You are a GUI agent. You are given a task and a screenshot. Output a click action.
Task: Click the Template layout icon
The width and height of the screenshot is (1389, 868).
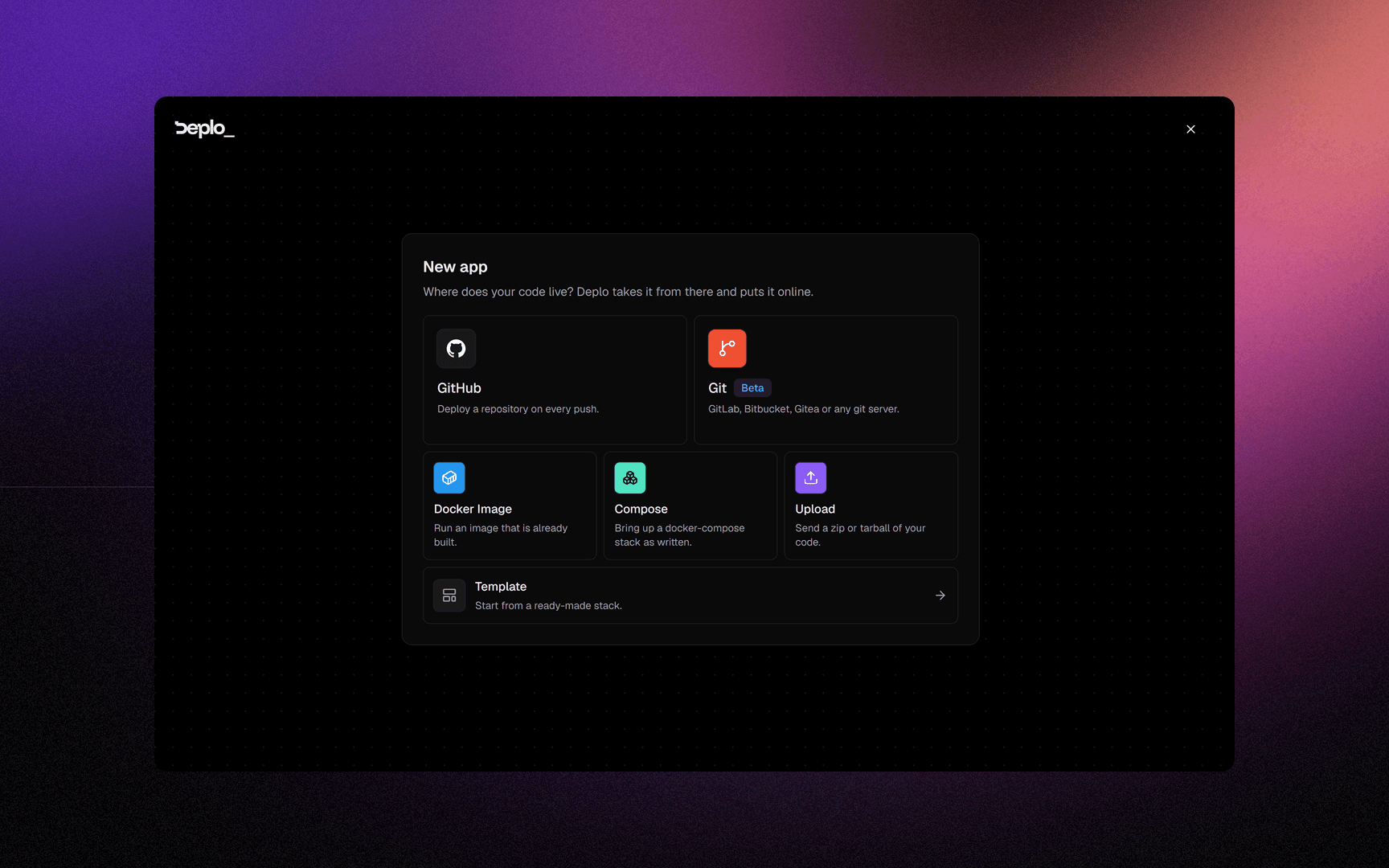tap(449, 596)
